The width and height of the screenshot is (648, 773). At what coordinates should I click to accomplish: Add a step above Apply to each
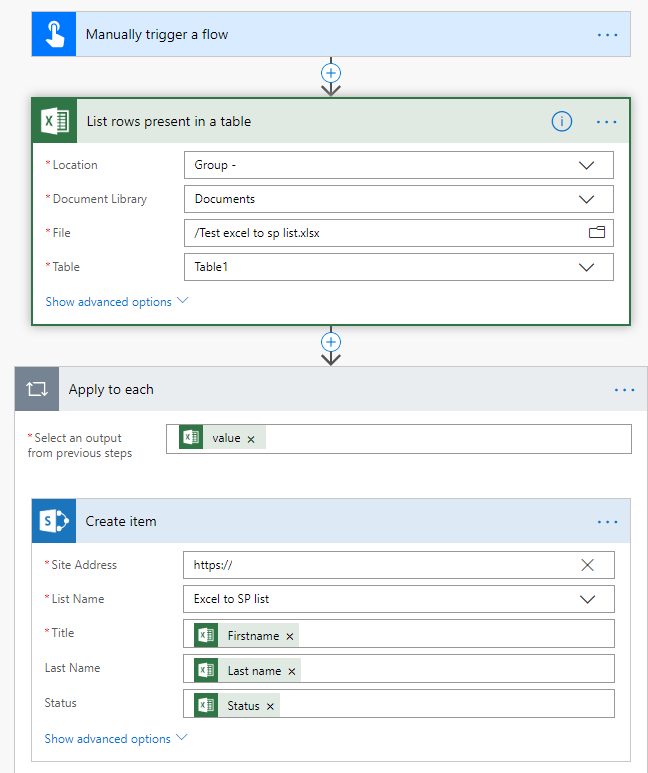pos(331,342)
